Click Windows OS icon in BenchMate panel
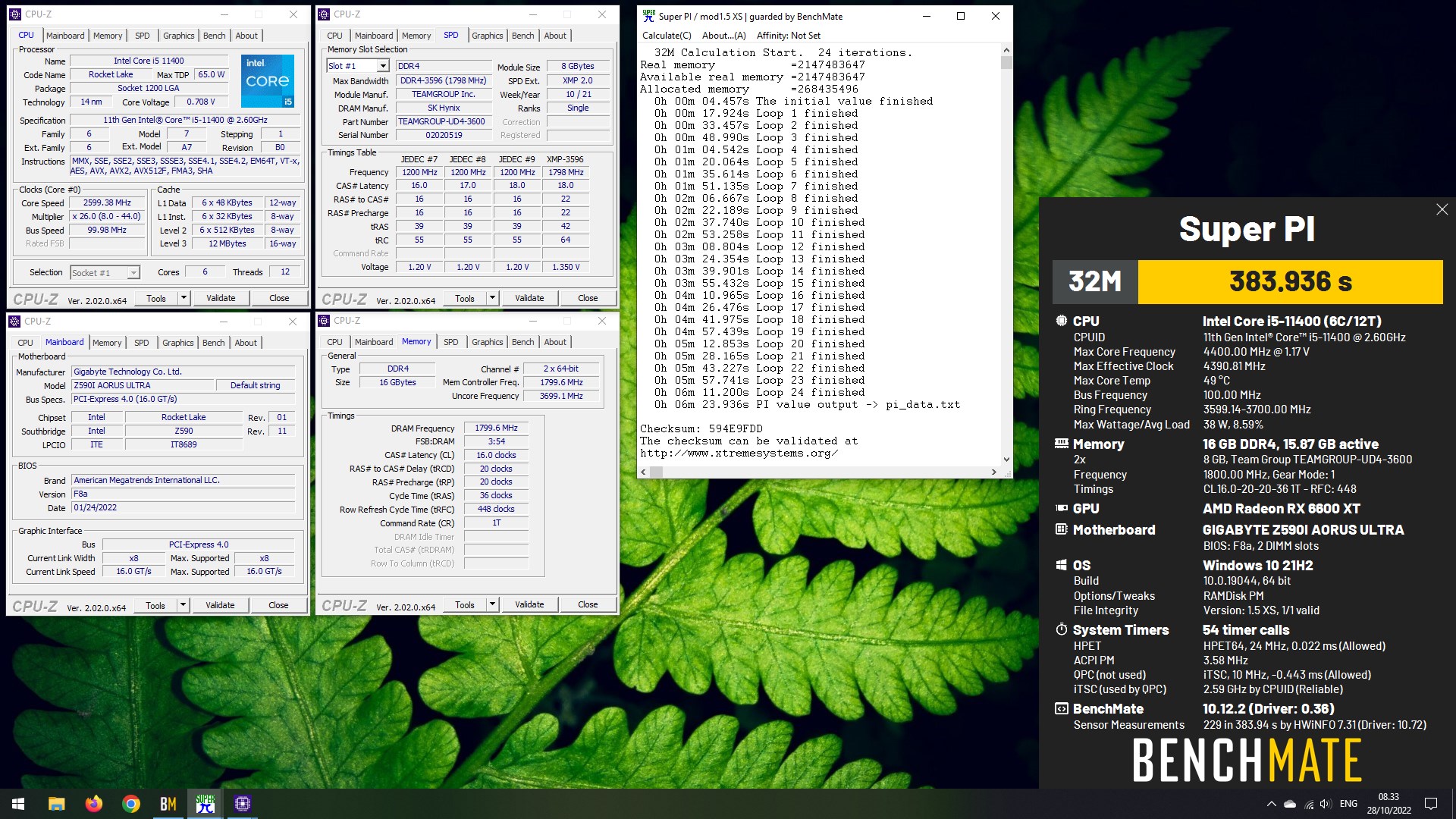The image size is (1456, 819). (1061, 565)
